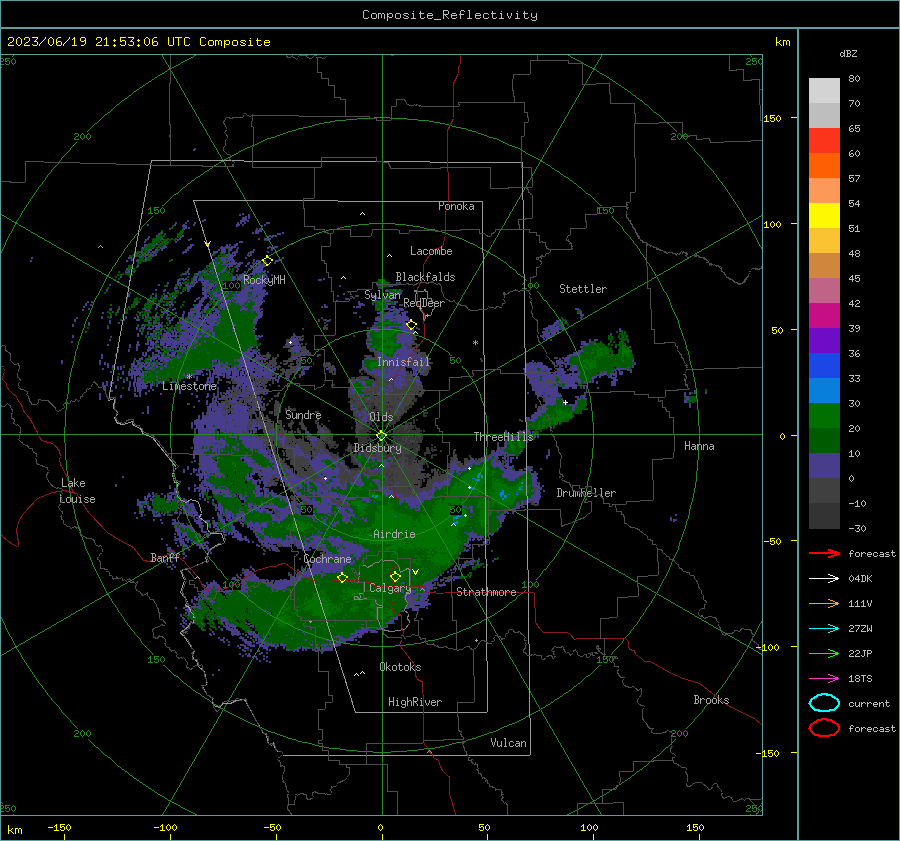
Task: Select the cyan 27ZW arrow in the legend
Action: [824, 629]
